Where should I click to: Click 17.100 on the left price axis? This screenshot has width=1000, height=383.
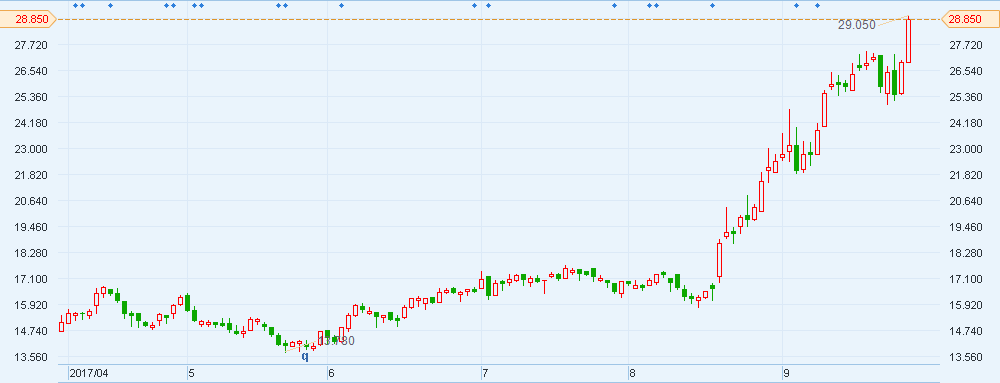click(x=32, y=279)
